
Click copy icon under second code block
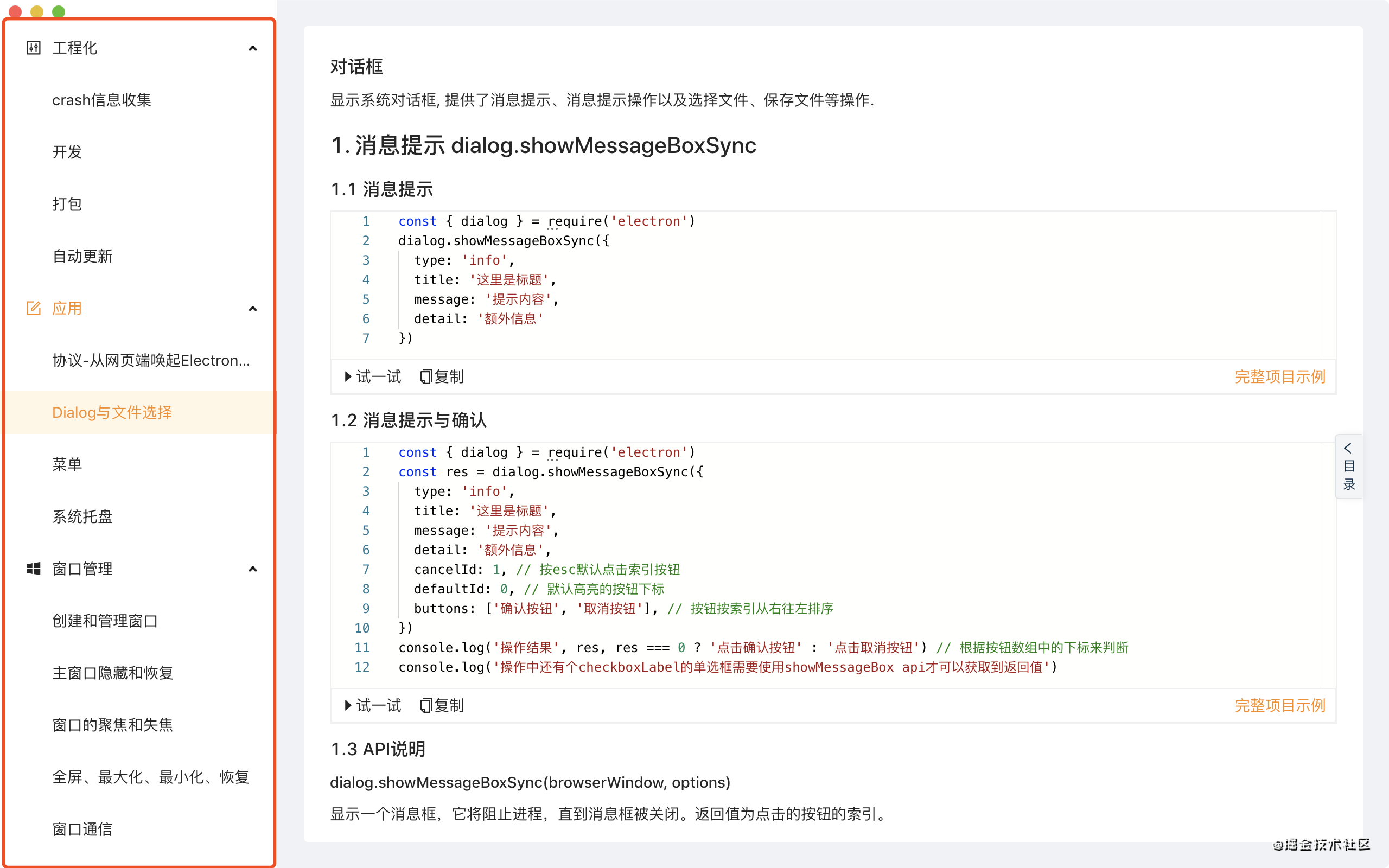425,705
